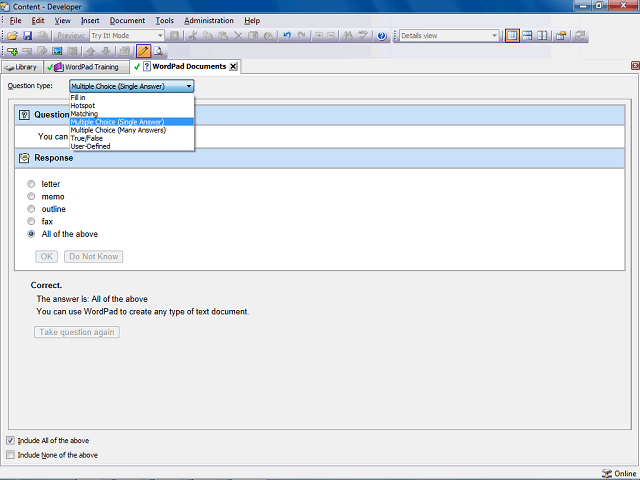Select the All of the above radio button

[x=31, y=234]
